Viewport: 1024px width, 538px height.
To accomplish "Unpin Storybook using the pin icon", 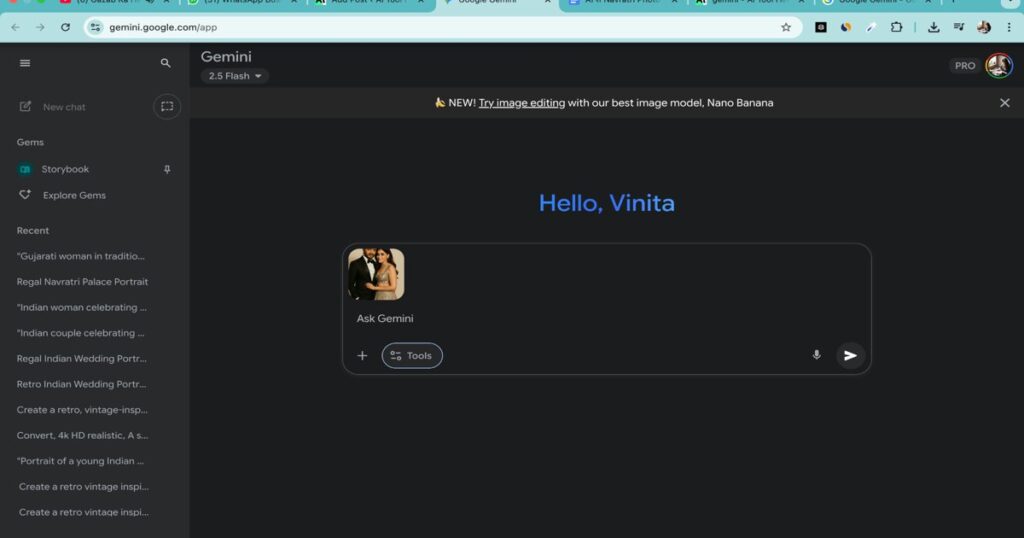I will click(167, 170).
